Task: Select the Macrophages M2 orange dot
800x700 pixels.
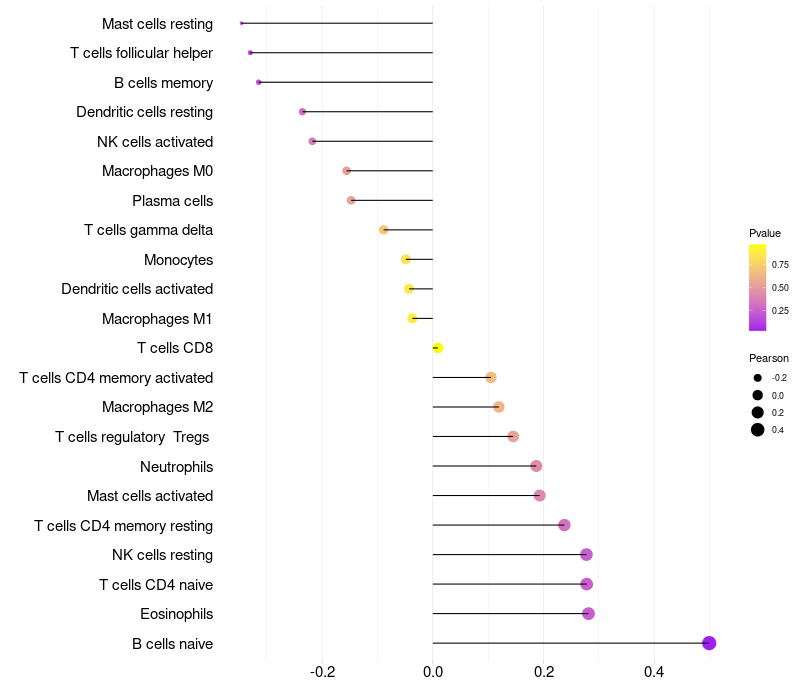Action: [499, 407]
